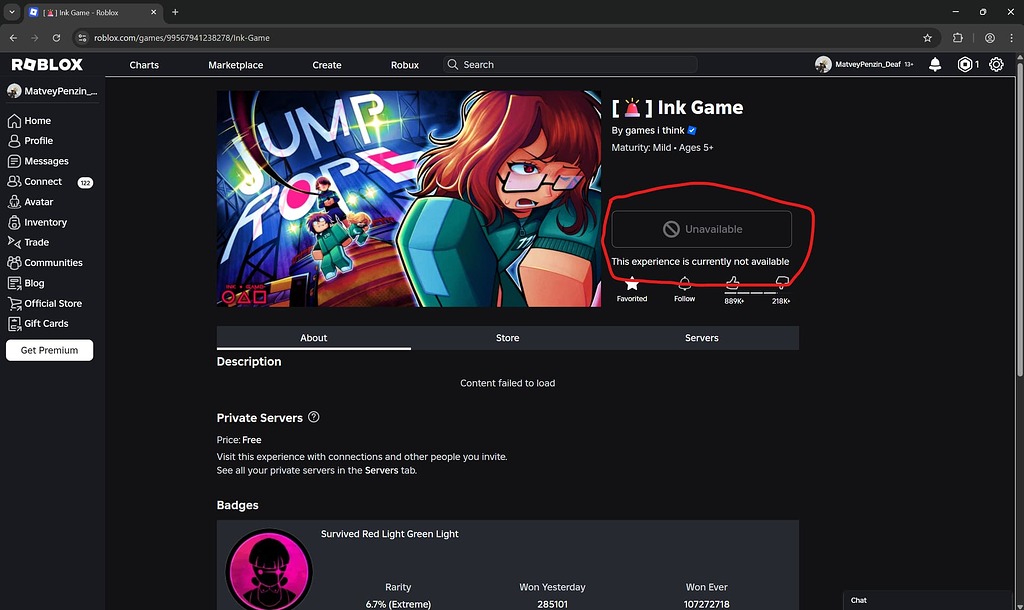Close the Ink Game browser tab

point(153,12)
